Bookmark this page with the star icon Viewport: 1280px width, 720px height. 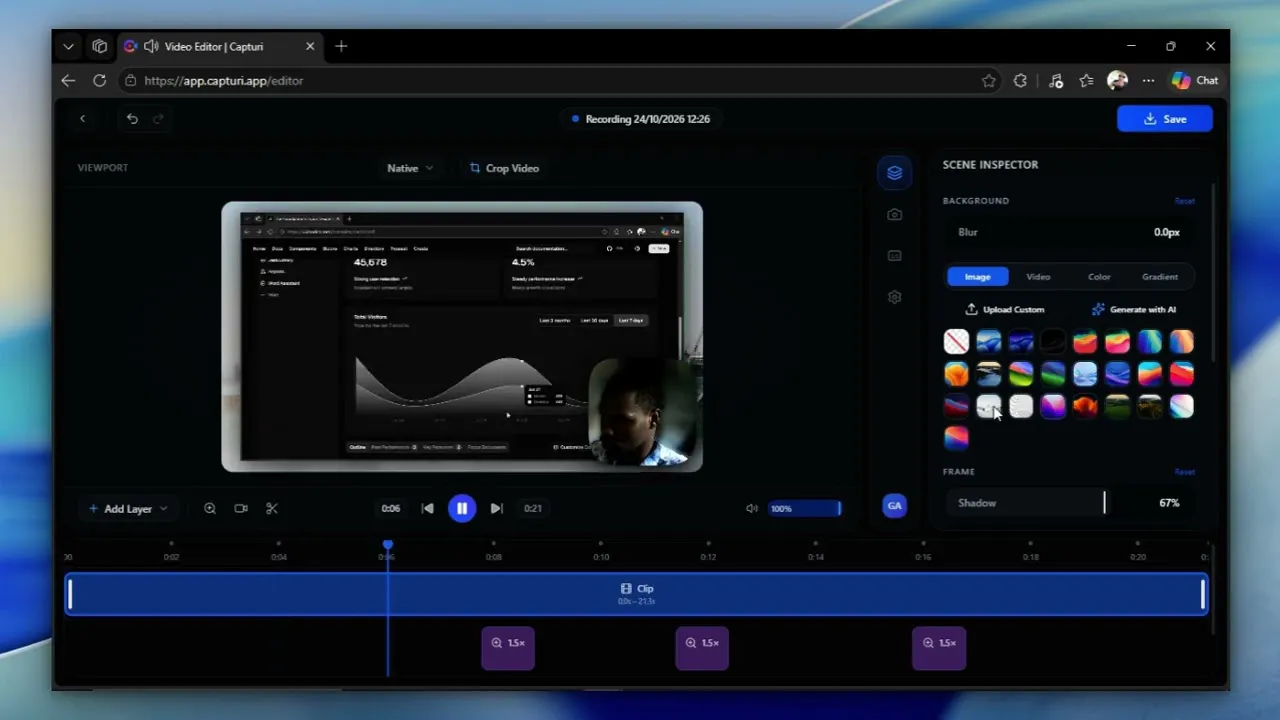[989, 81]
